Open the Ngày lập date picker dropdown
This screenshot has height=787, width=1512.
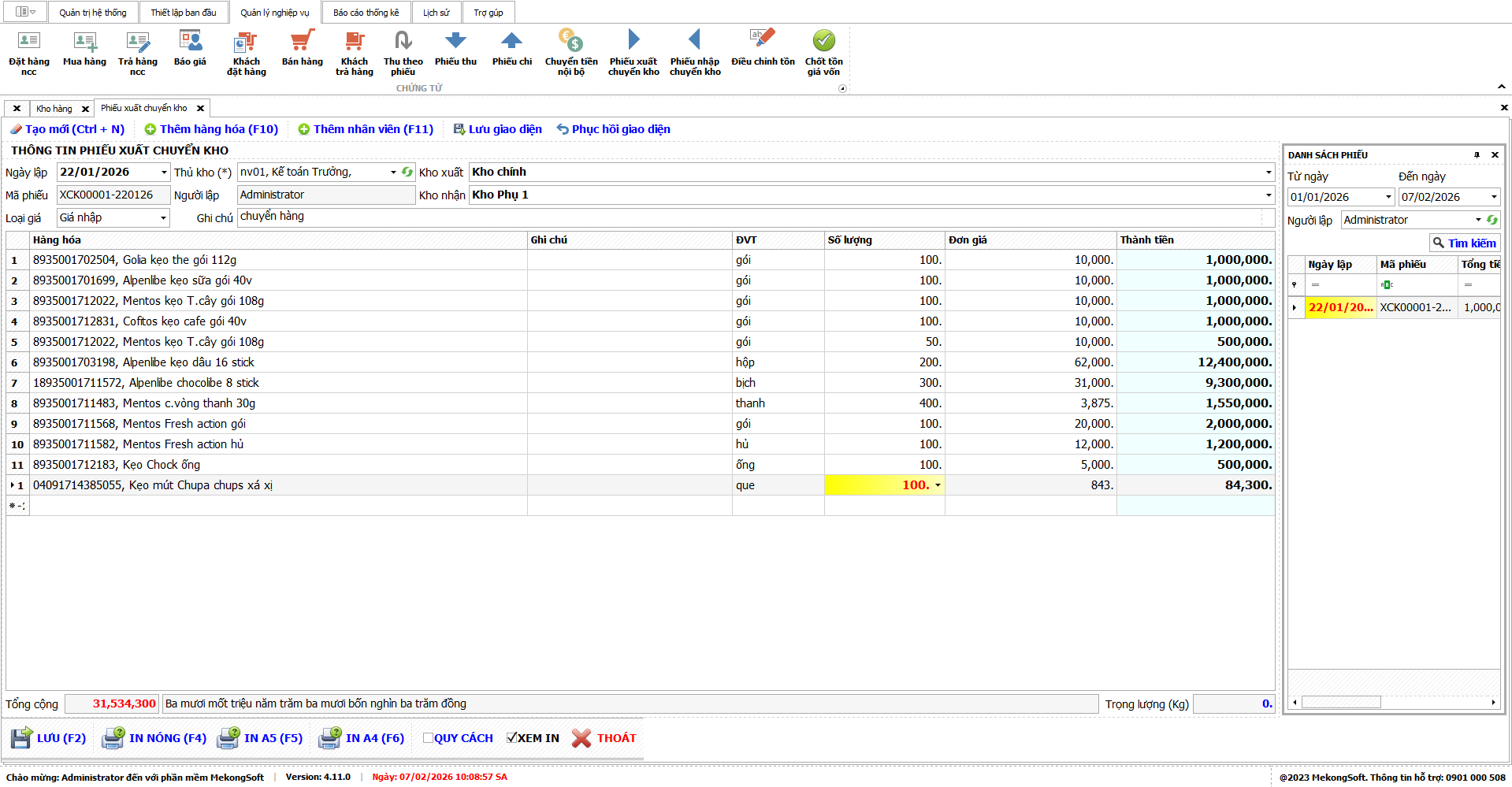(x=164, y=173)
